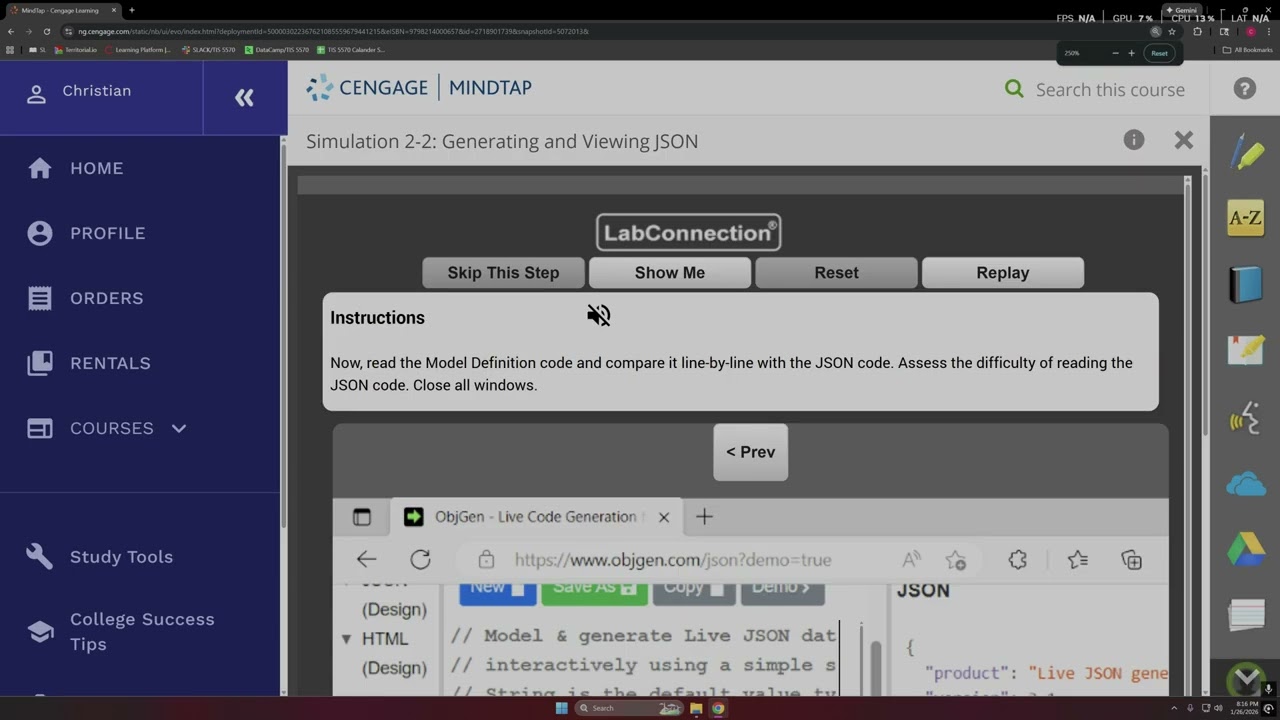The image size is (1280, 720).
Task: Close the ObjGen tab
Action: click(664, 517)
